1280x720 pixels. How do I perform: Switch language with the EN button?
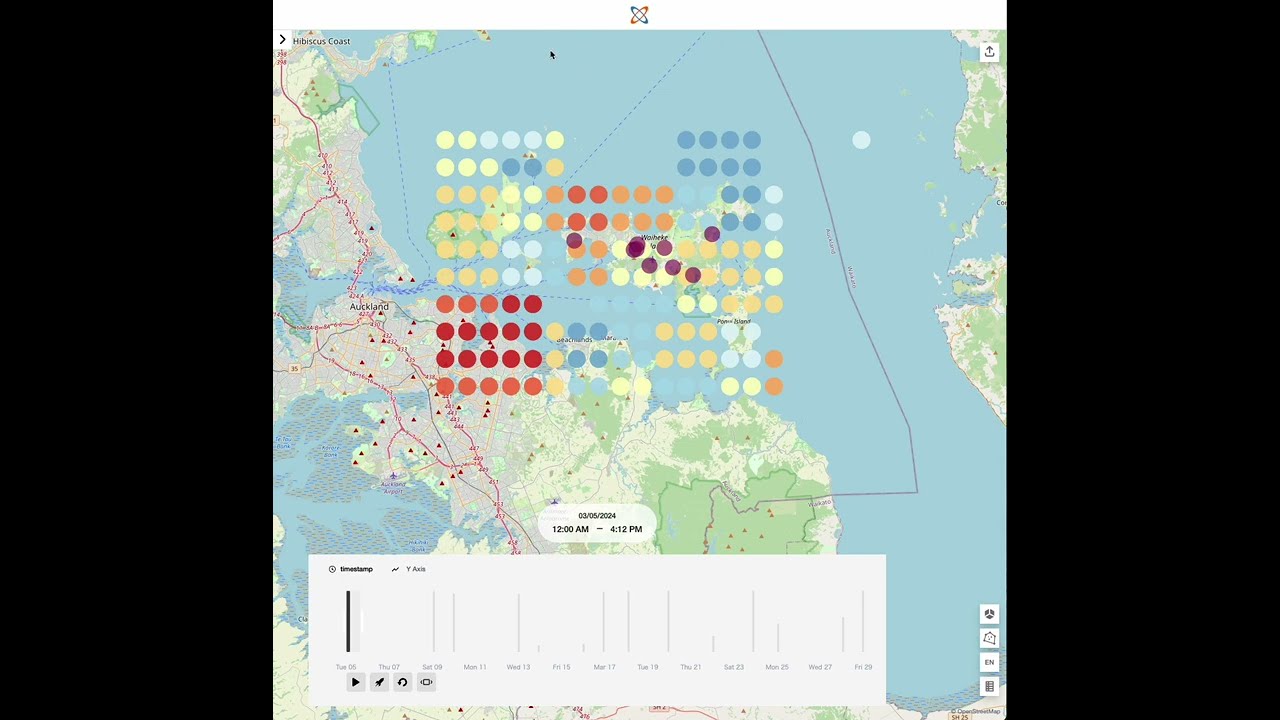pos(989,662)
